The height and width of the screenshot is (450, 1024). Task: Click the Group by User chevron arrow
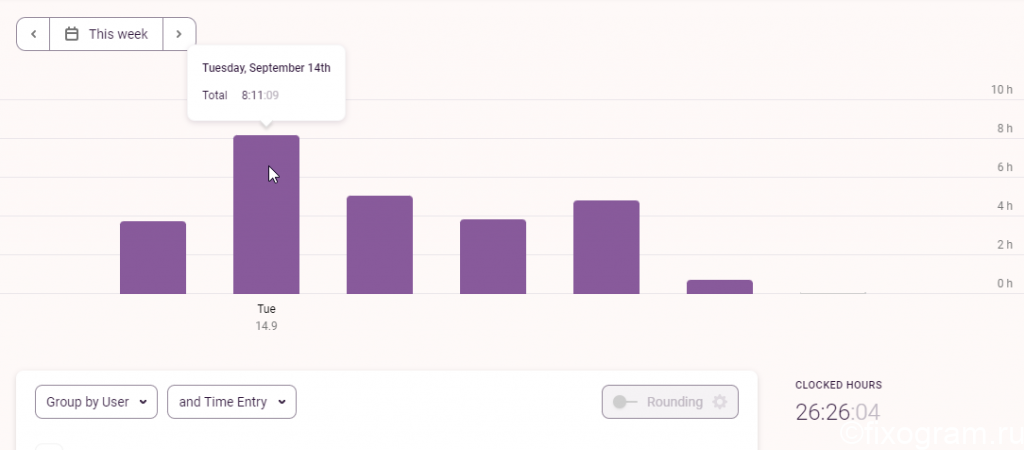(x=143, y=402)
